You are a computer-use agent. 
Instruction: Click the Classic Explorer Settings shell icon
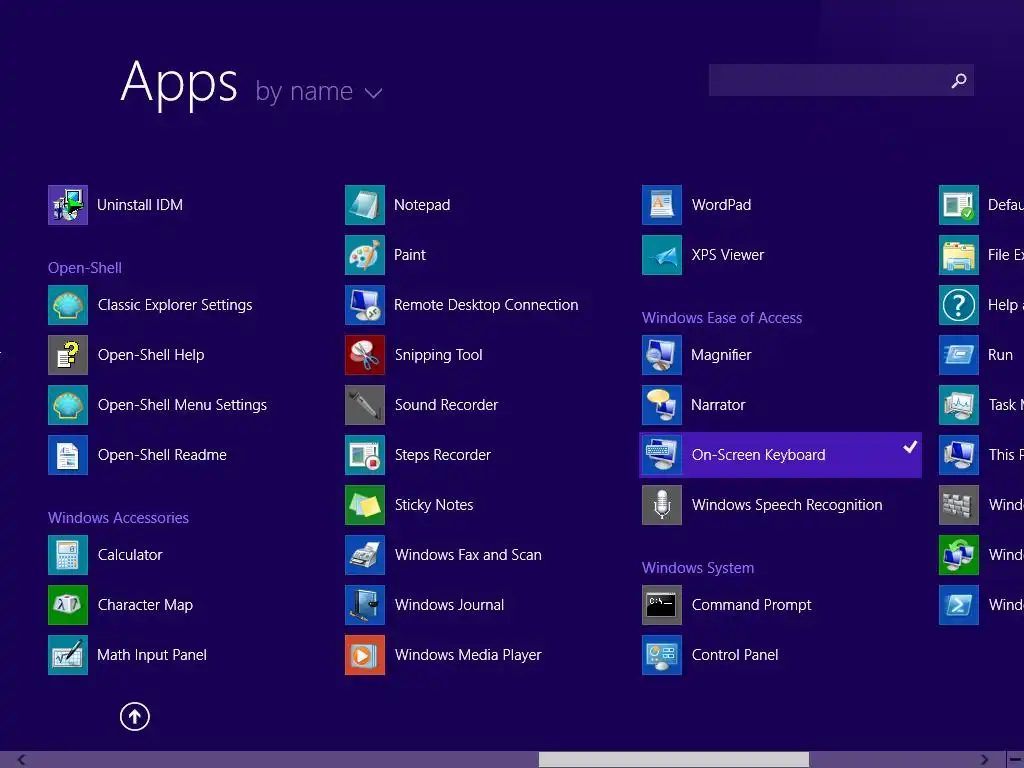(x=68, y=305)
